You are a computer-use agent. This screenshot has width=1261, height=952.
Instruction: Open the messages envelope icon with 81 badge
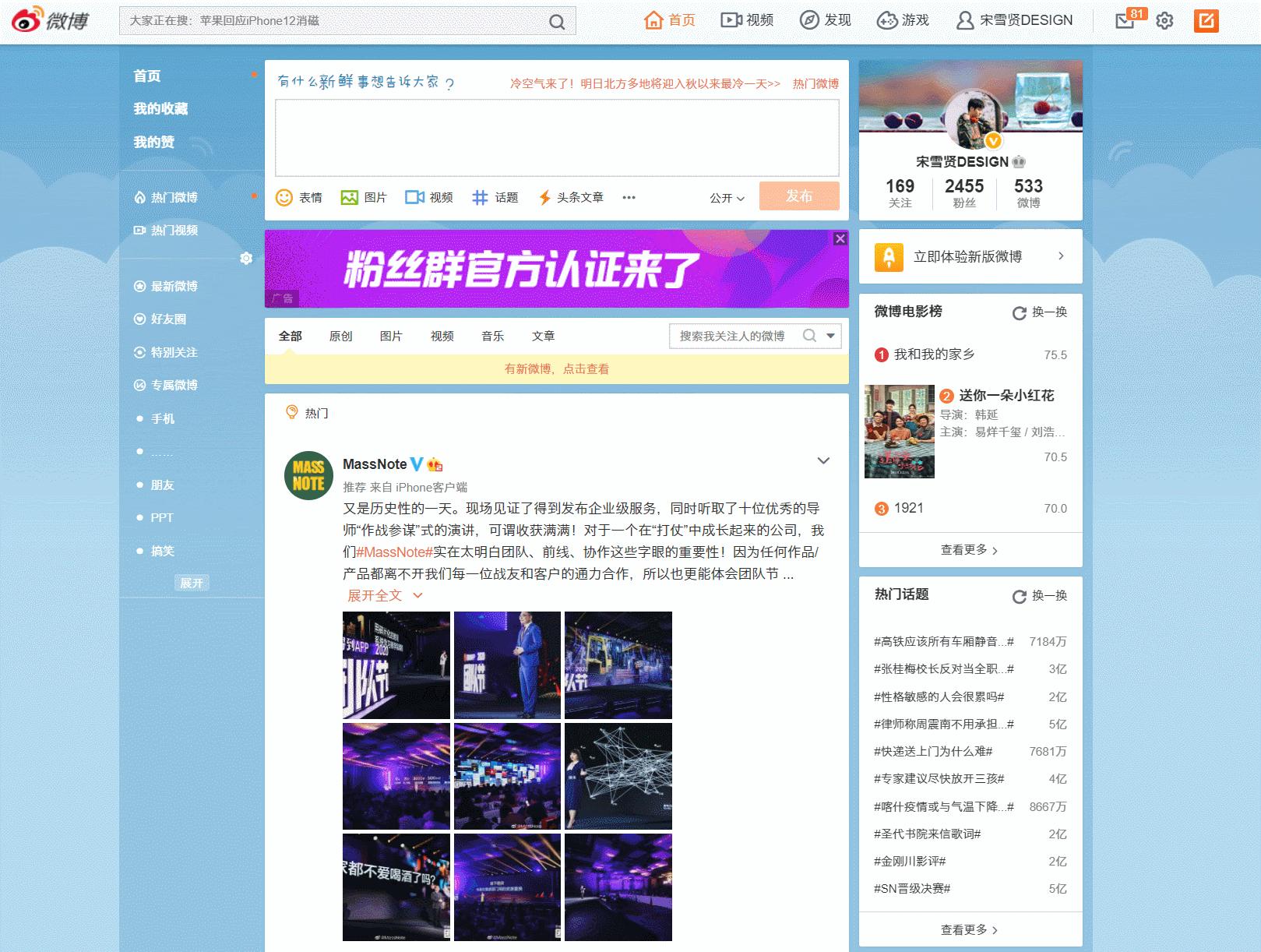point(1124,20)
